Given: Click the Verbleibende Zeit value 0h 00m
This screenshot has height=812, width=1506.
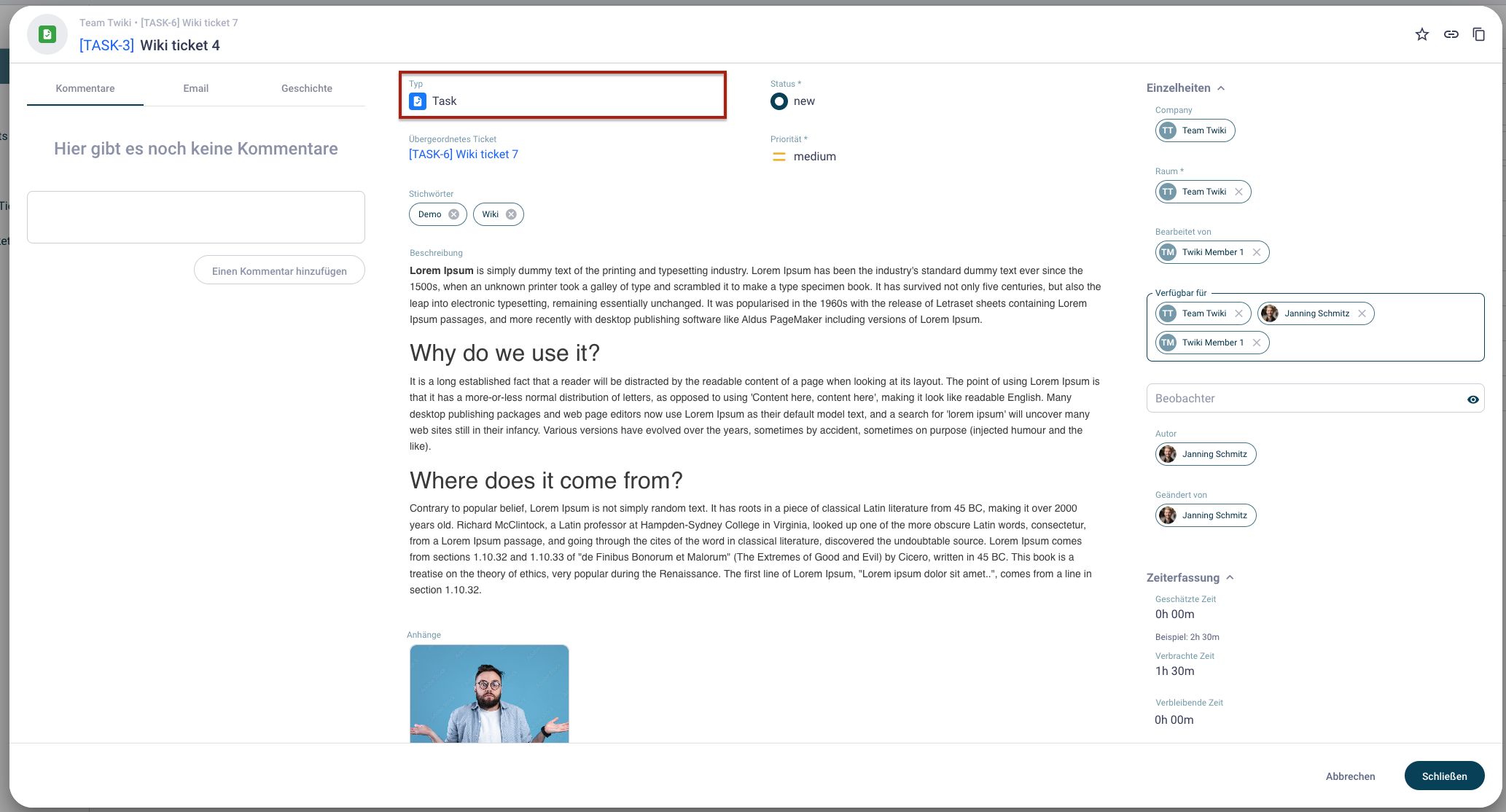Looking at the screenshot, I should pos(1174,720).
